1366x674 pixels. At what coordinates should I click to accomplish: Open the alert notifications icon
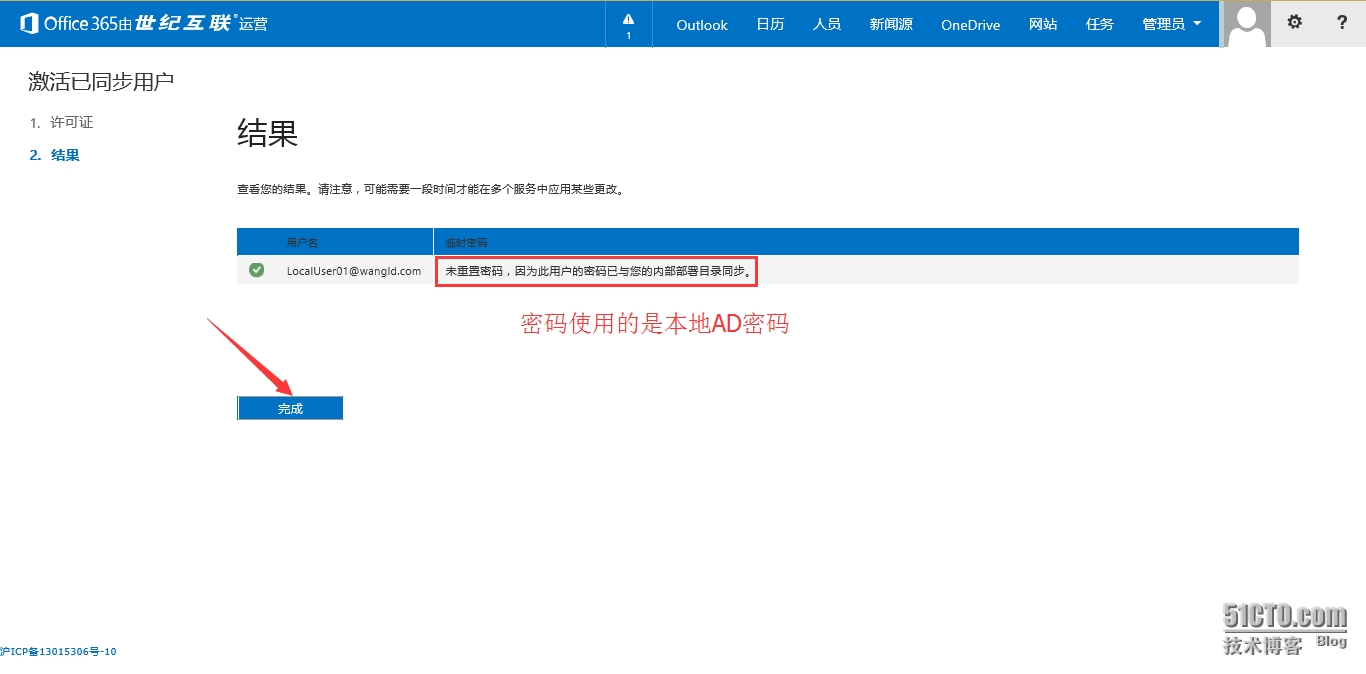[628, 24]
